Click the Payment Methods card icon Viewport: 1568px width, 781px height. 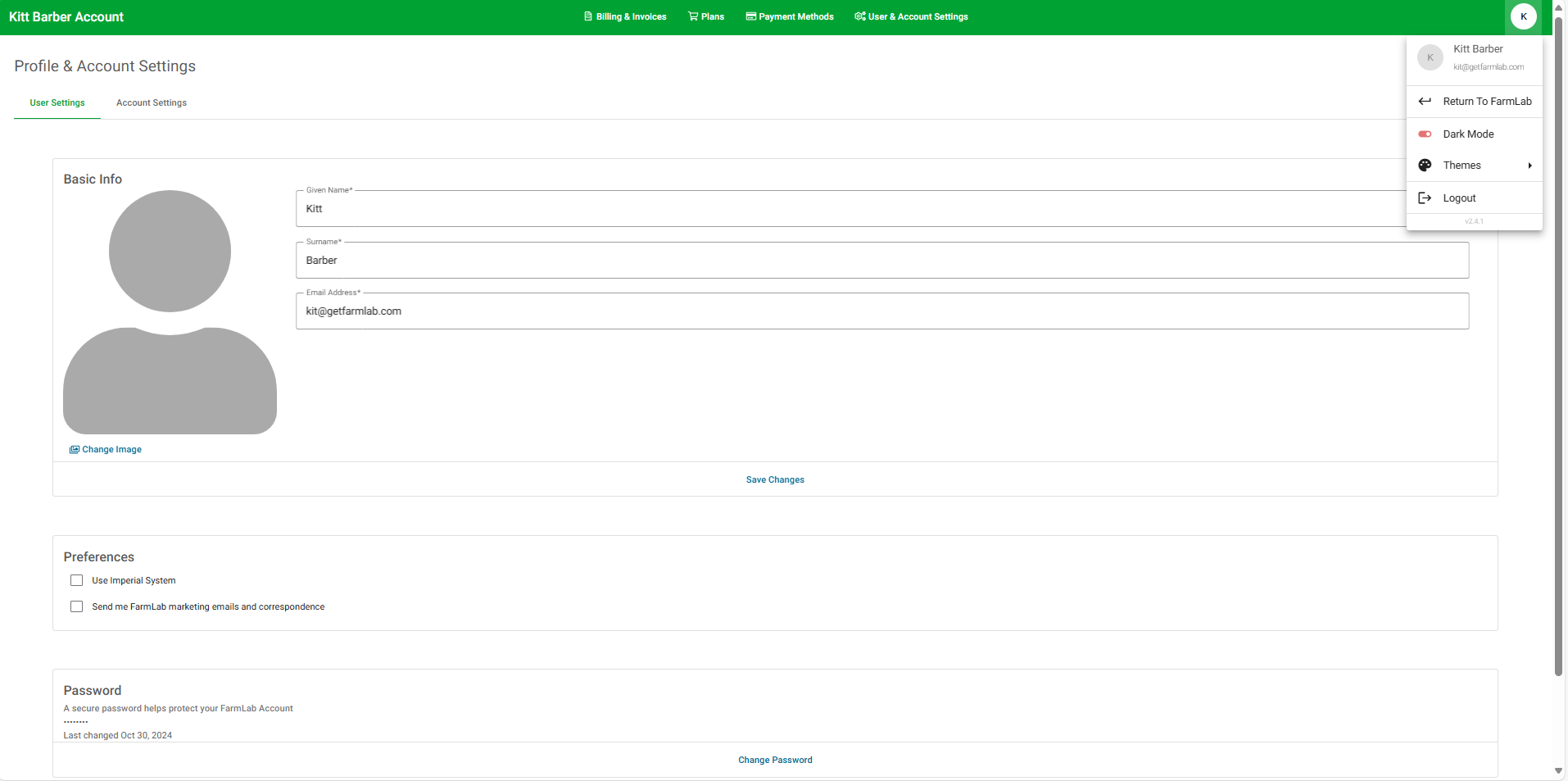(750, 16)
